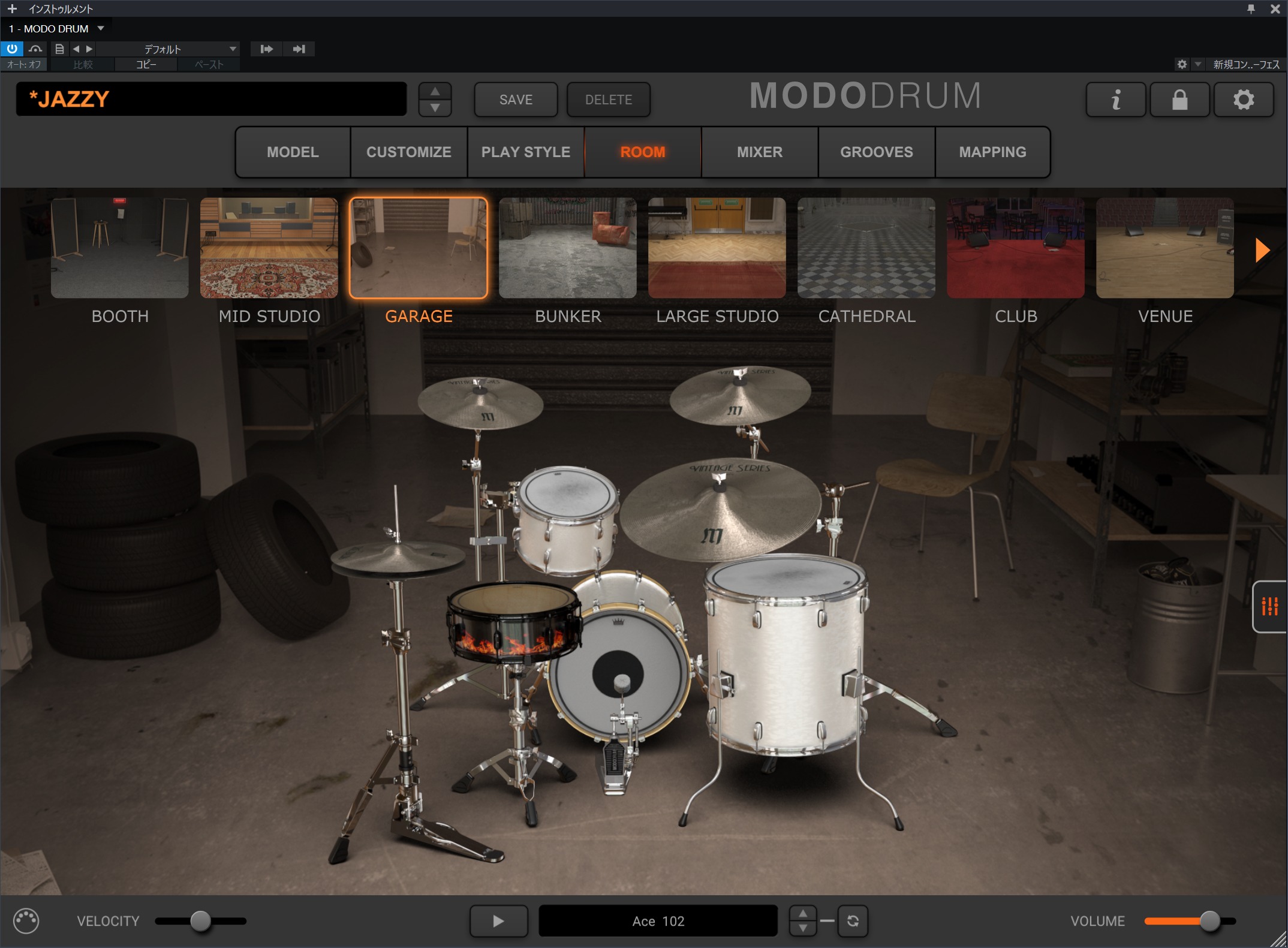Open the デフォルト preset dropdown
The height and width of the screenshot is (948, 1288).
pyautogui.click(x=168, y=49)
